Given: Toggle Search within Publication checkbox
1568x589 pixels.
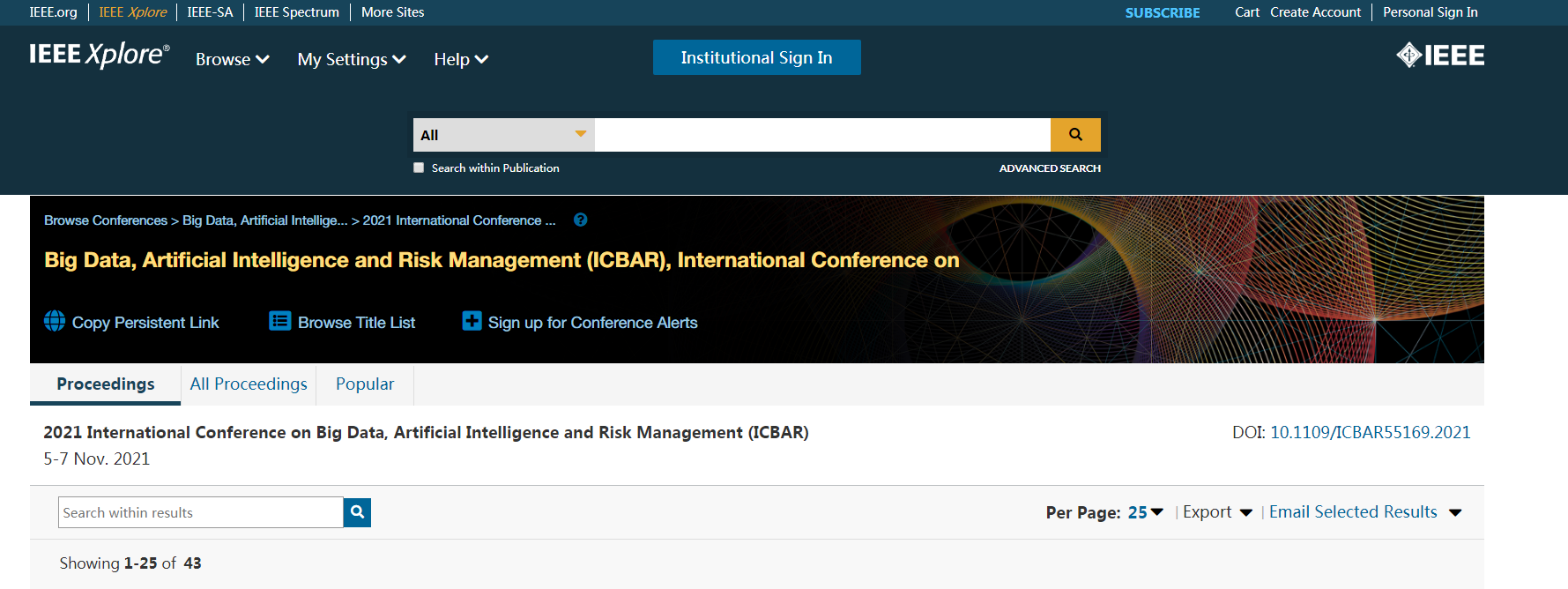Looking at the screenshot, I should coord(419,168).
